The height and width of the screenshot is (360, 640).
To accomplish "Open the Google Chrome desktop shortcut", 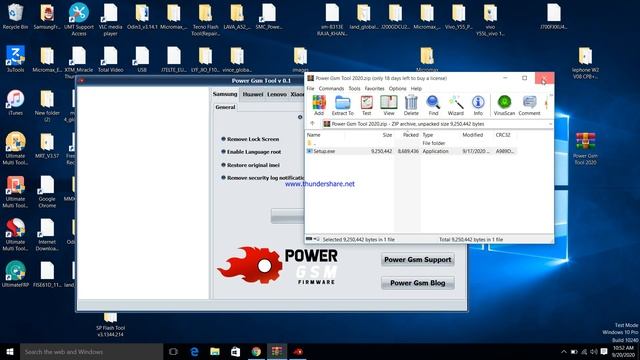I will coord(47,191).
